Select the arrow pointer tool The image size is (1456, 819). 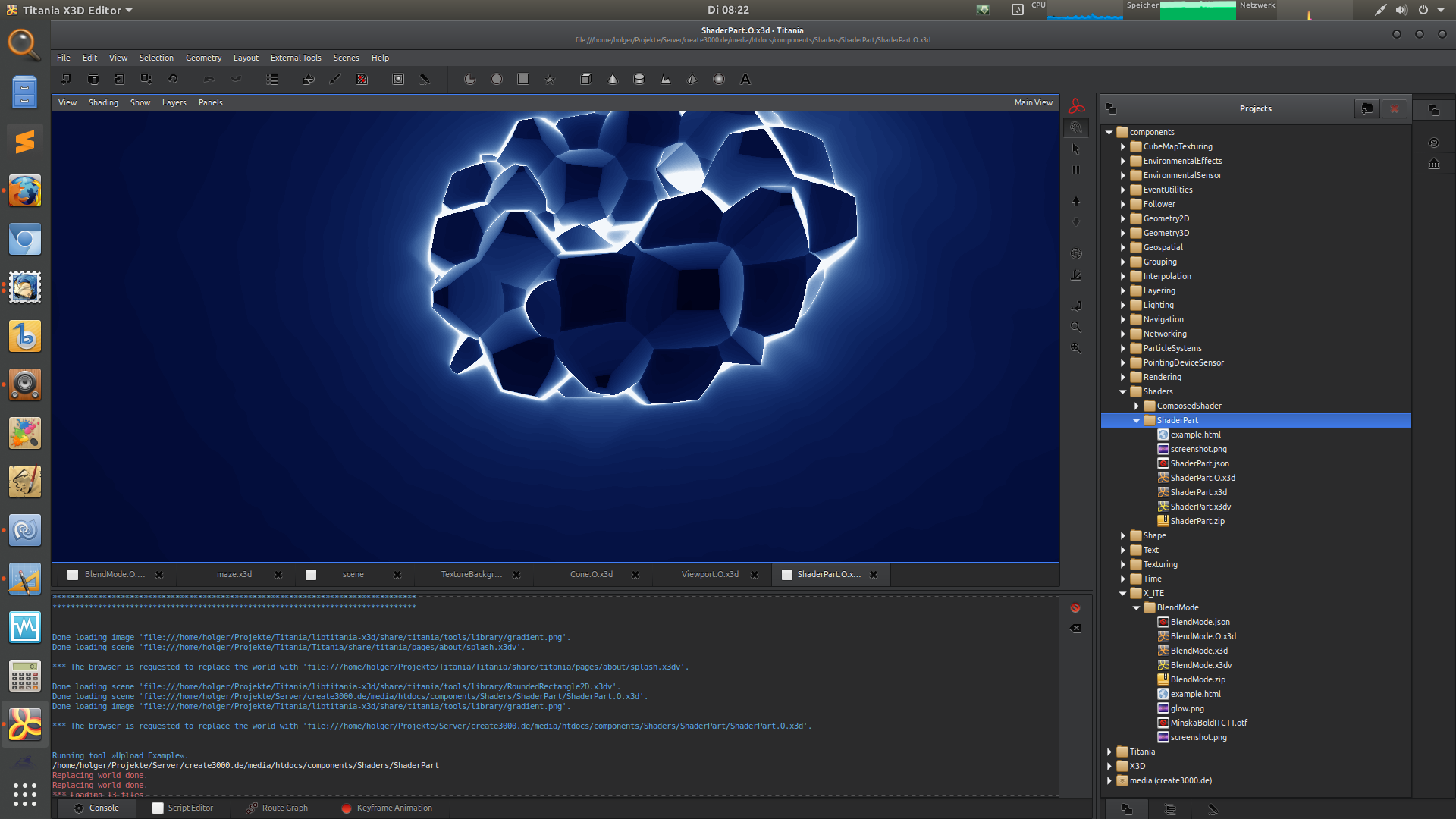(1075, 149)
